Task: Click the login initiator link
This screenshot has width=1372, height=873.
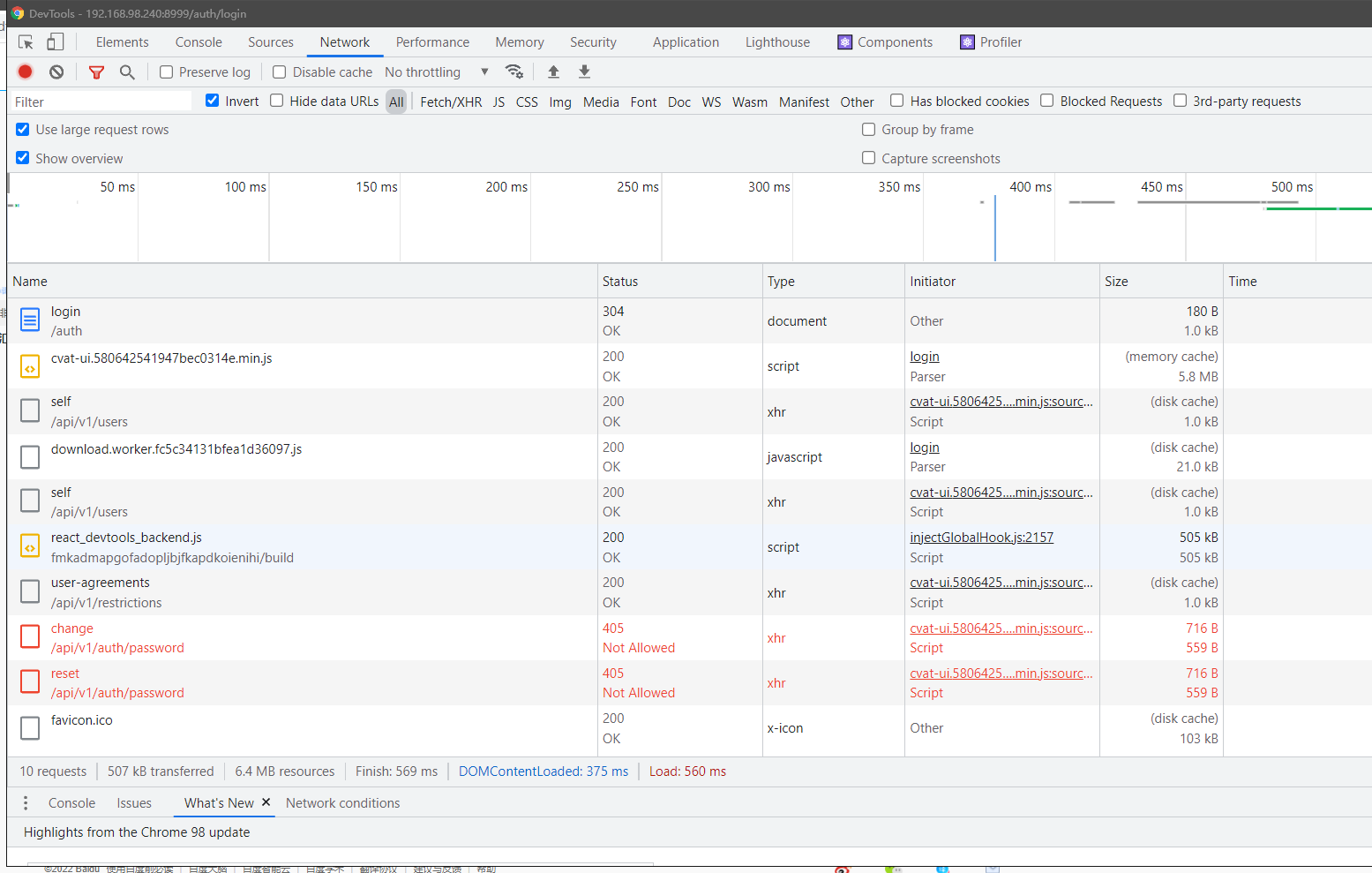Action: (x=924, y=357)
